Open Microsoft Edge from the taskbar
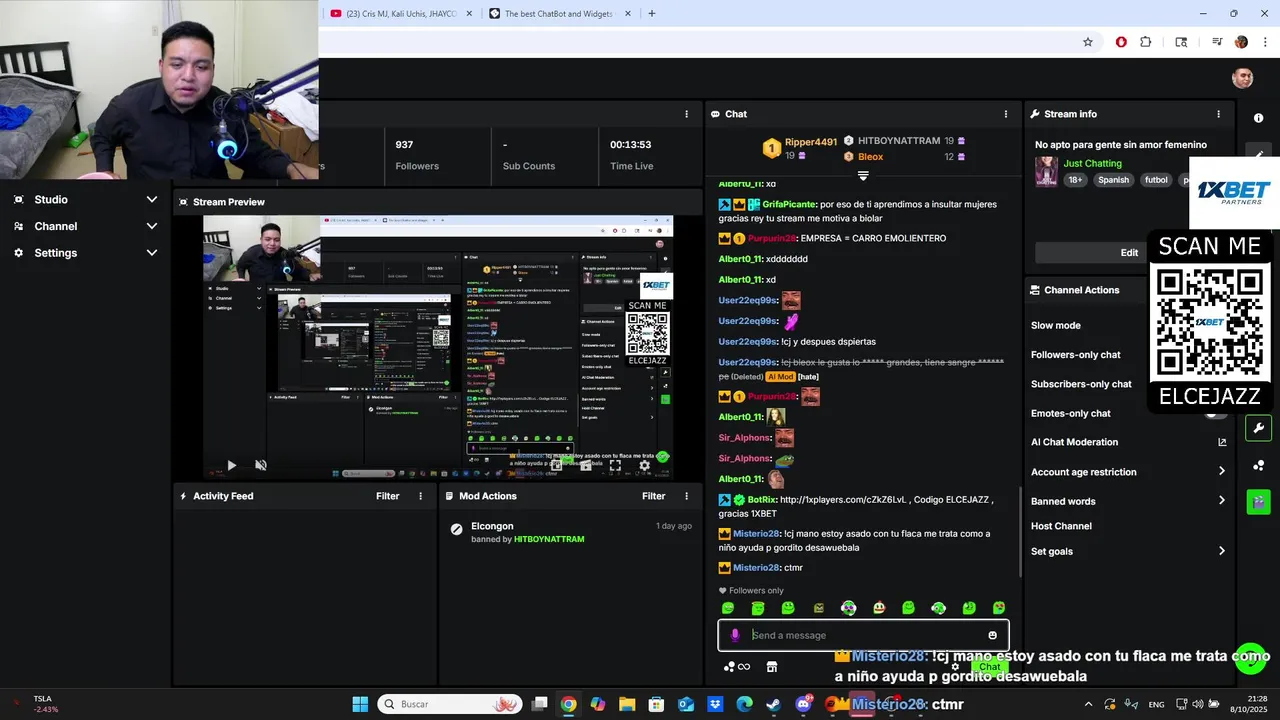The image size is (1280, 720). point(744,704)
